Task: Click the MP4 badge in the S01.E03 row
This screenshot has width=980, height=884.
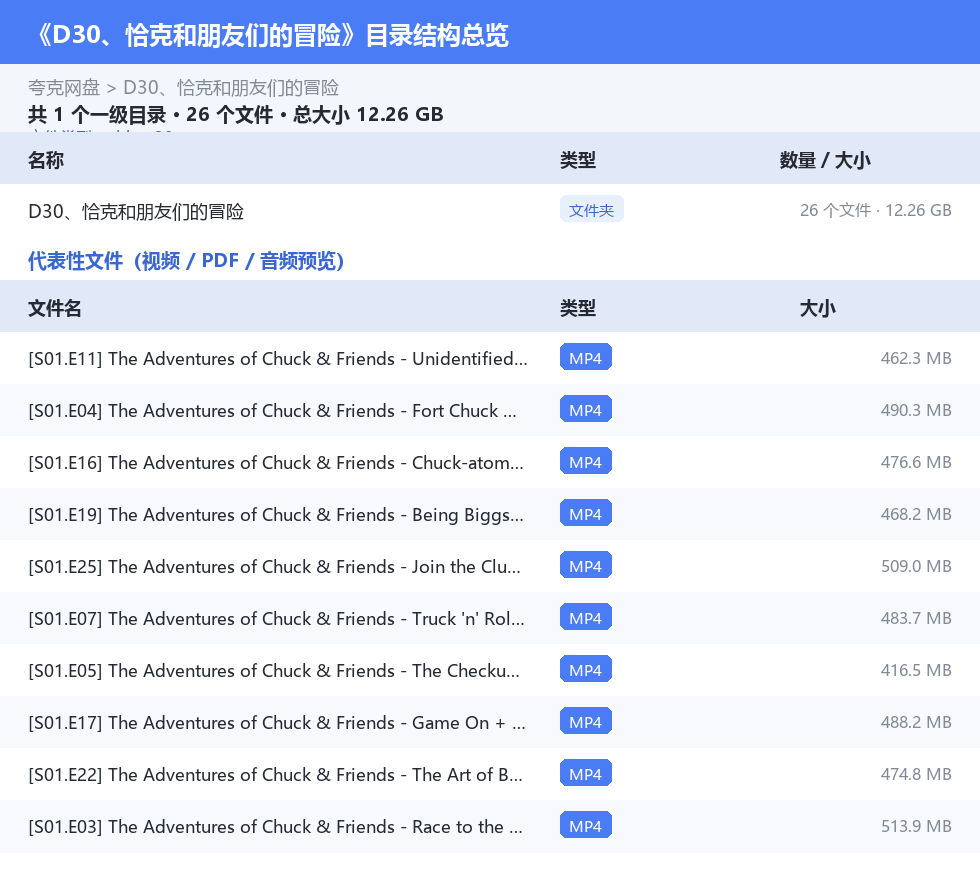Action: coord(586,825)
